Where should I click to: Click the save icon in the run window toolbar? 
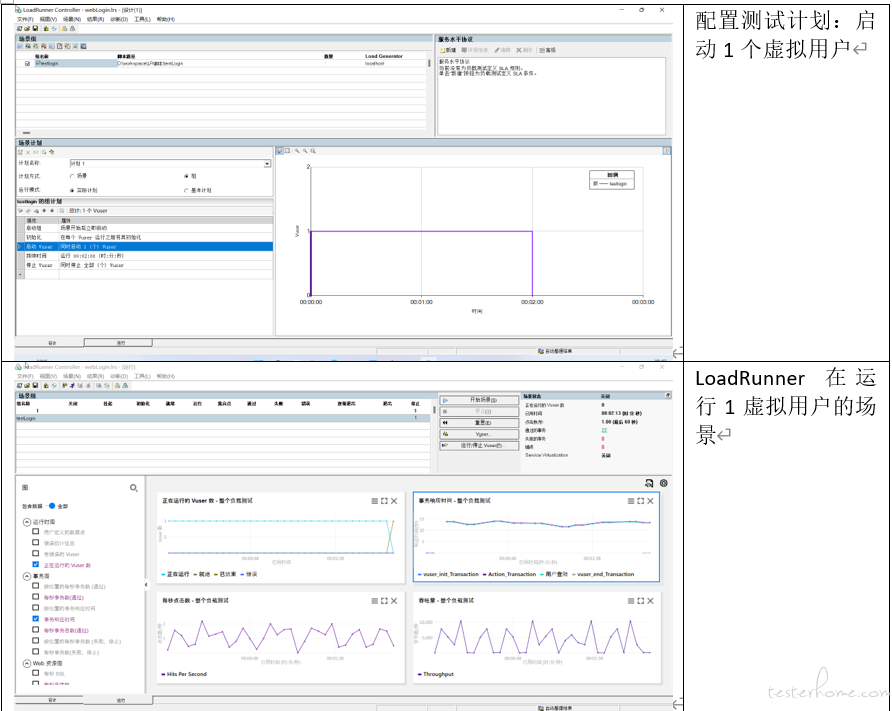coord(35,386)
